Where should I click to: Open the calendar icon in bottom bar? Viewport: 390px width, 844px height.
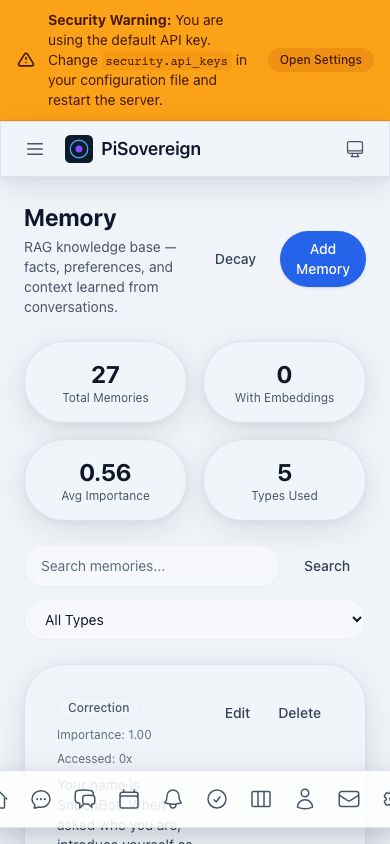click(x=129, y=799)
